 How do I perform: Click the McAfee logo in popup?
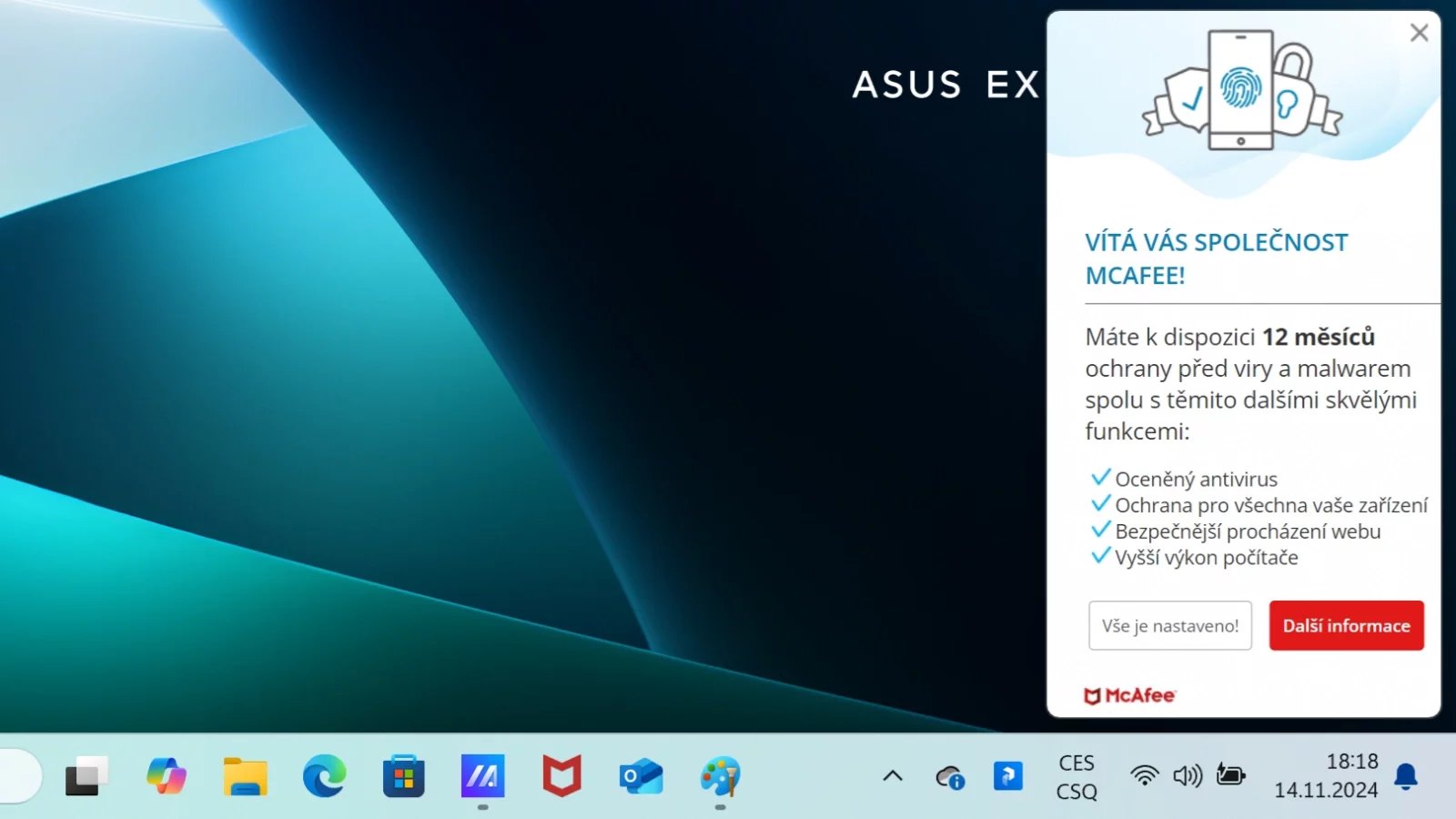[x=1130, y=695]
